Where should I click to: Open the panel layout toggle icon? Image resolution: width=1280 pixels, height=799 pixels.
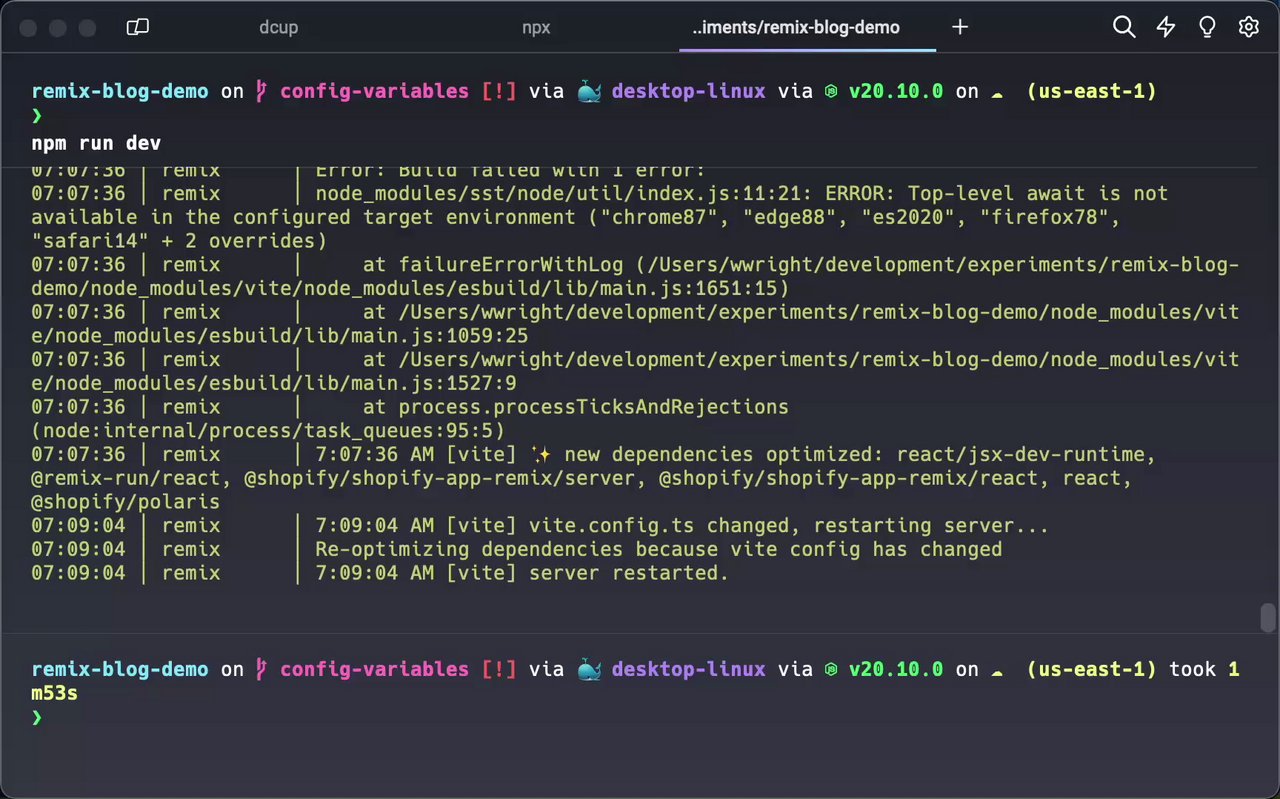(x=138, y=27)
